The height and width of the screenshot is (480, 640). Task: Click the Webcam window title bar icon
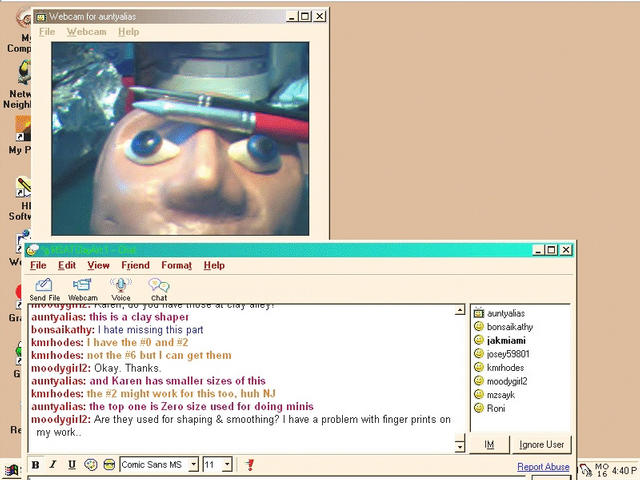pyautogui.click(x=40, y=17)
